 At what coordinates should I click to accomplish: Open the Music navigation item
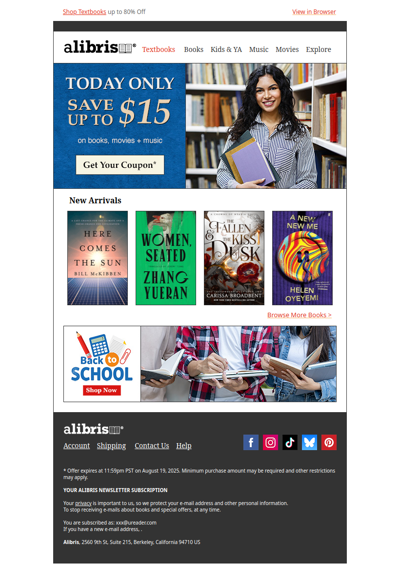(x=259, y=49)
